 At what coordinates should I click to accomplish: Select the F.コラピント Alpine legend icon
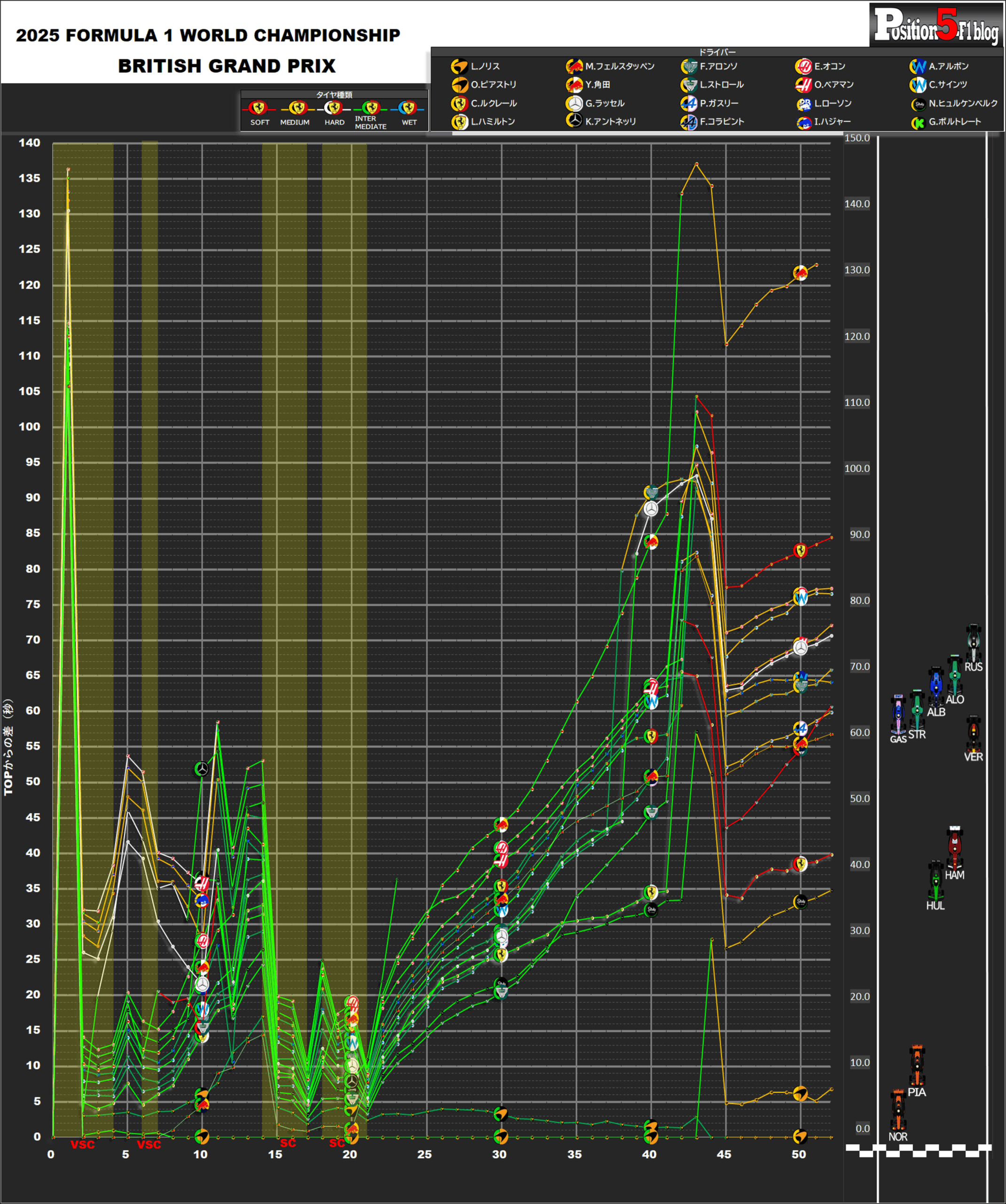[x=688, y=122]
